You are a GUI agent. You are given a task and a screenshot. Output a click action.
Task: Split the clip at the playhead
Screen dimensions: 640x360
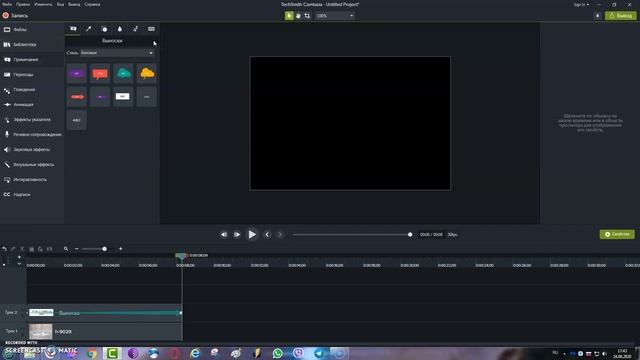49,249
